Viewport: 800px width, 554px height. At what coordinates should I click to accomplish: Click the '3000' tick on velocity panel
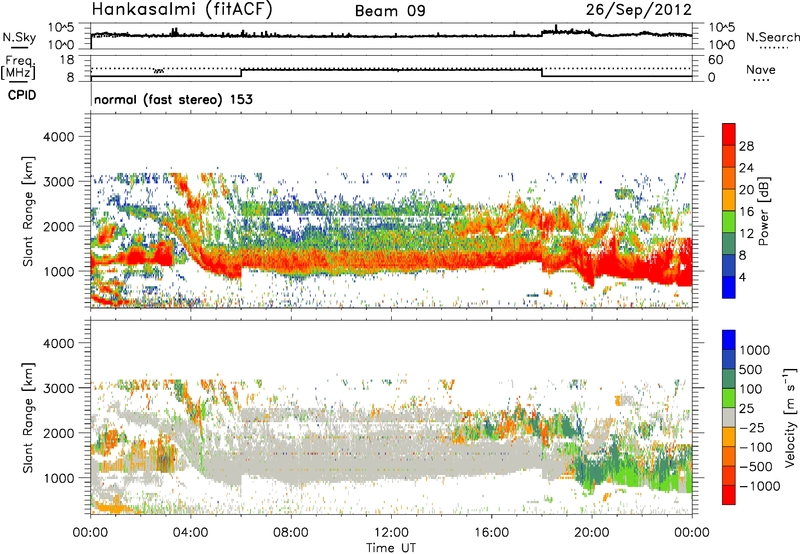59,388
